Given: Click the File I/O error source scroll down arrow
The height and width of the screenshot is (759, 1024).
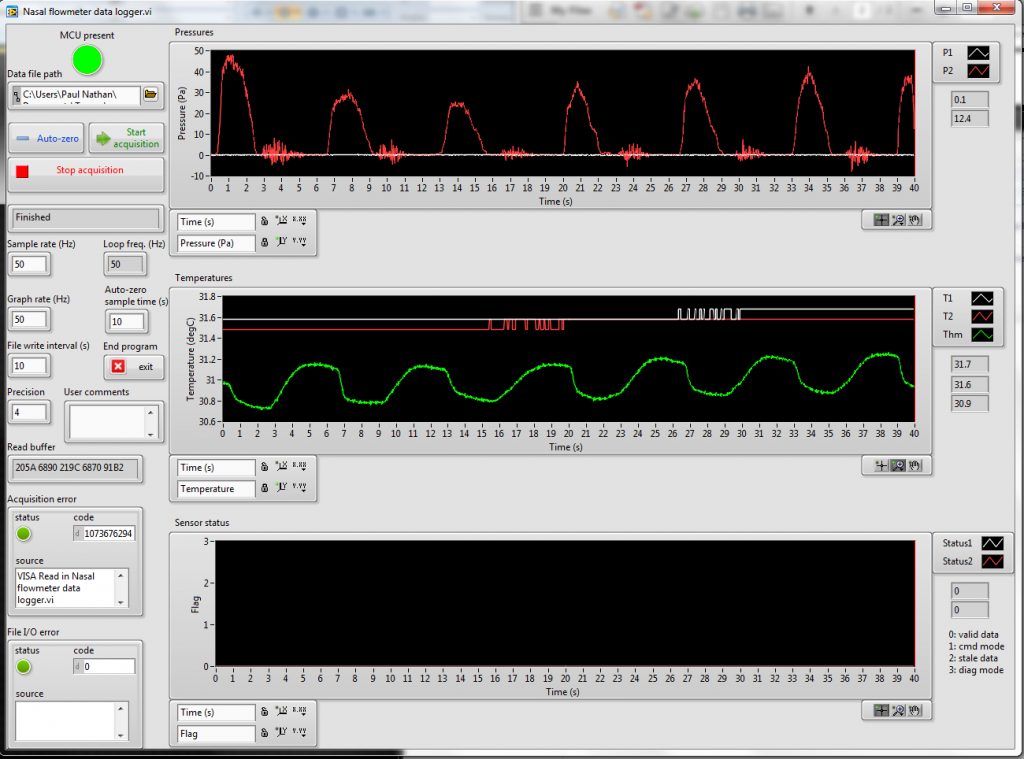Looking at the screenshot, I should (121, 735).
